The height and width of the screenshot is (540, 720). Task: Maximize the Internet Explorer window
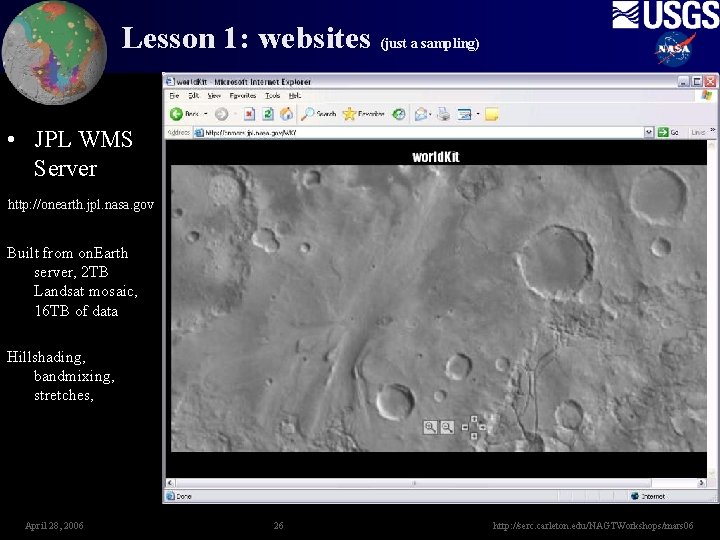click(697, 82)
